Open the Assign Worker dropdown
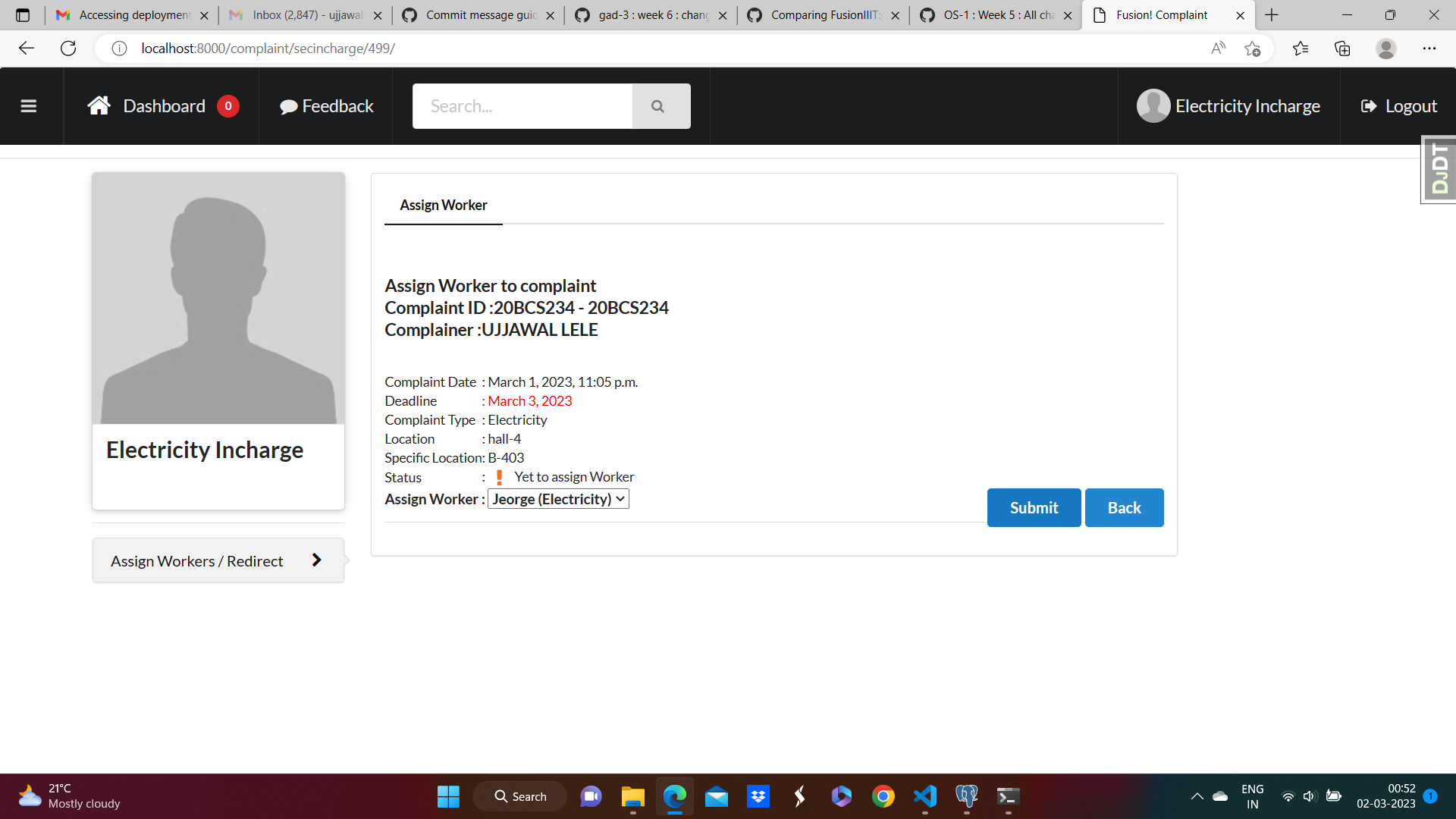The width and height of the screenshot is (1456, 819). (x=558, y=499)
